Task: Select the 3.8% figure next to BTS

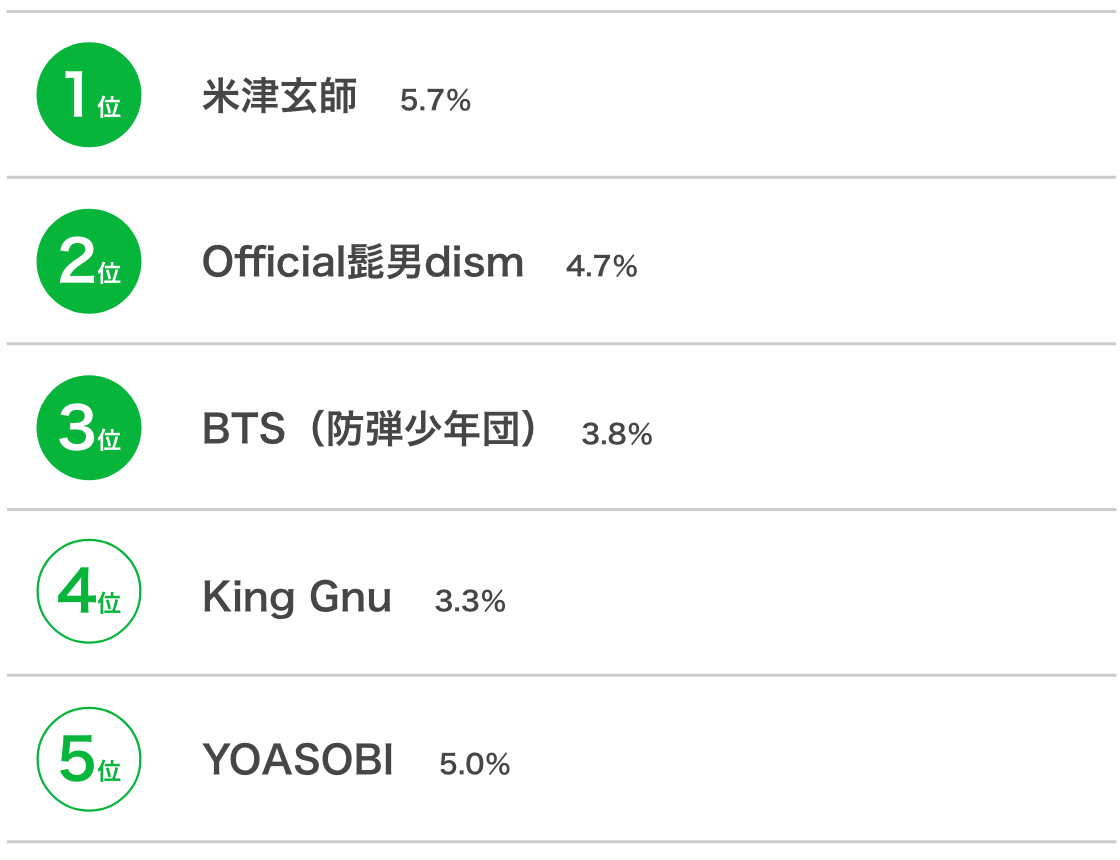Action: click(616, 434)
